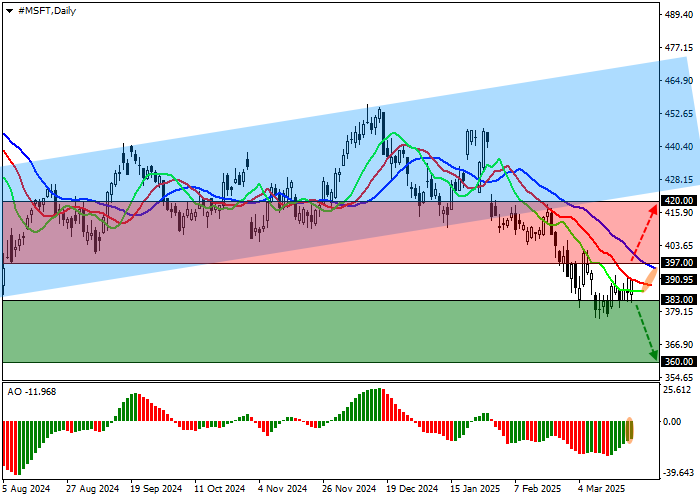
Task: Click the 390.95 current price tag
Action: point(678,280)
